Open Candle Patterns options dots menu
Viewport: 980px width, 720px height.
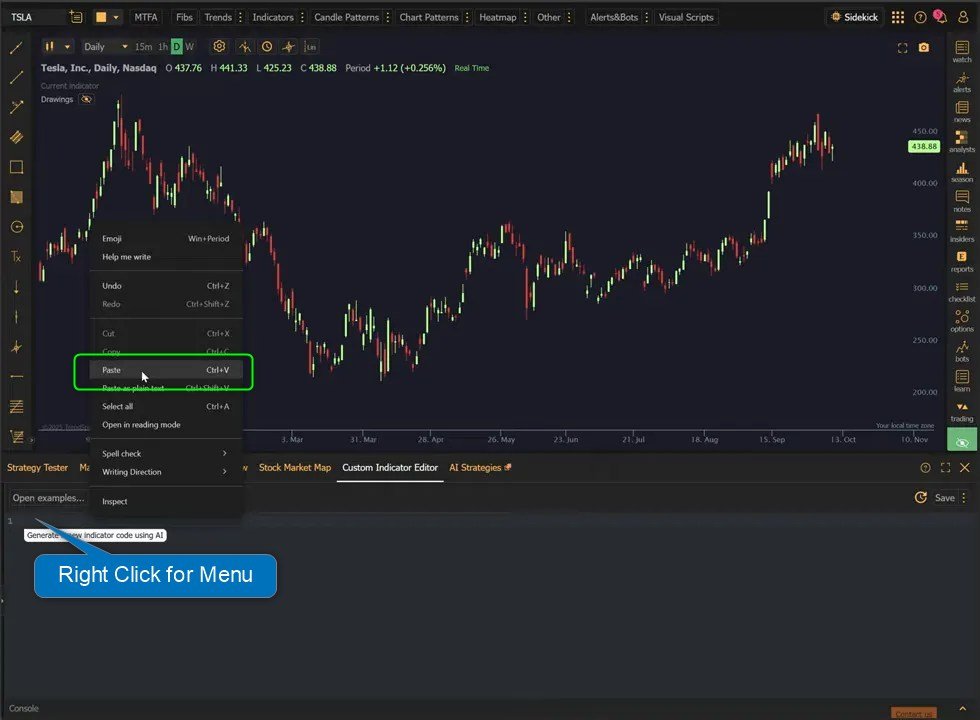[388, 18]
